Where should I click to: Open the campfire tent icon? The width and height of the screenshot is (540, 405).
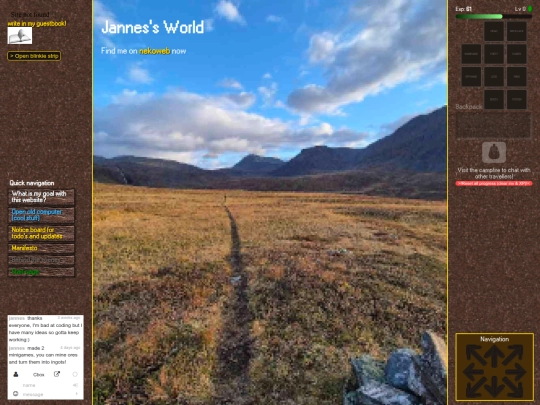click(x=494, y=152)
